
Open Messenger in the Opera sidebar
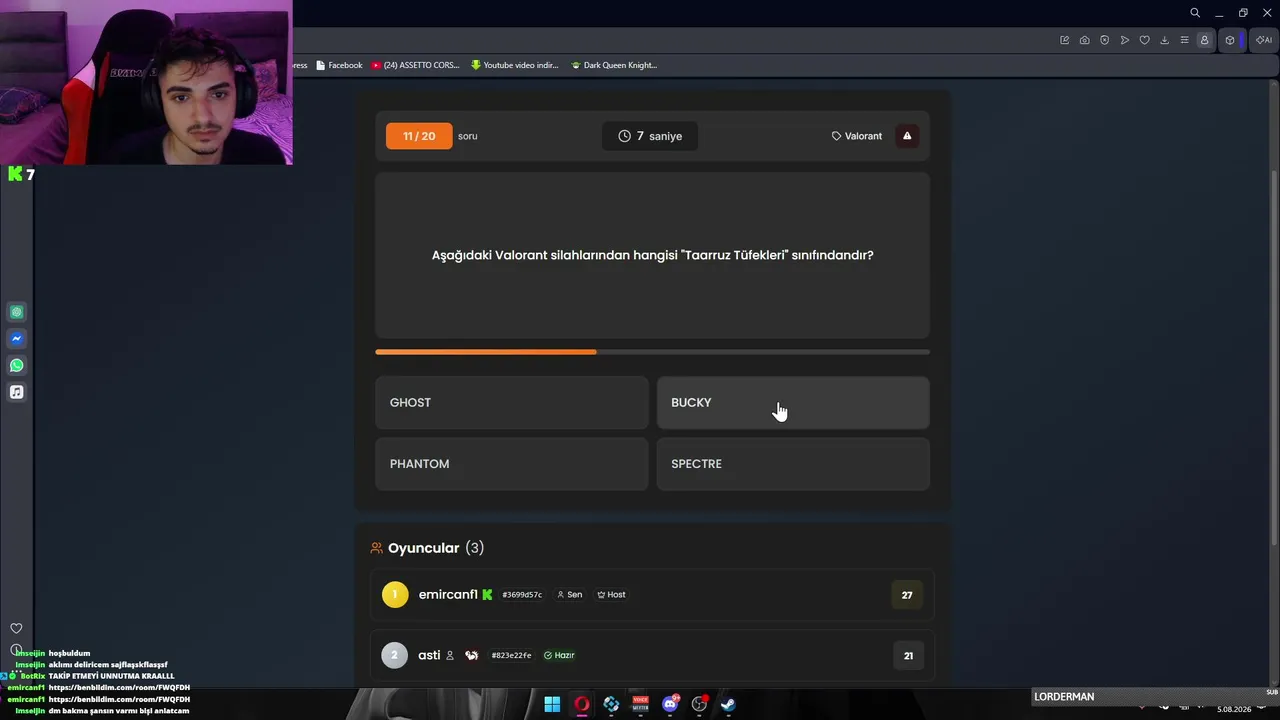pyautogui.click(x=16, y=339)
